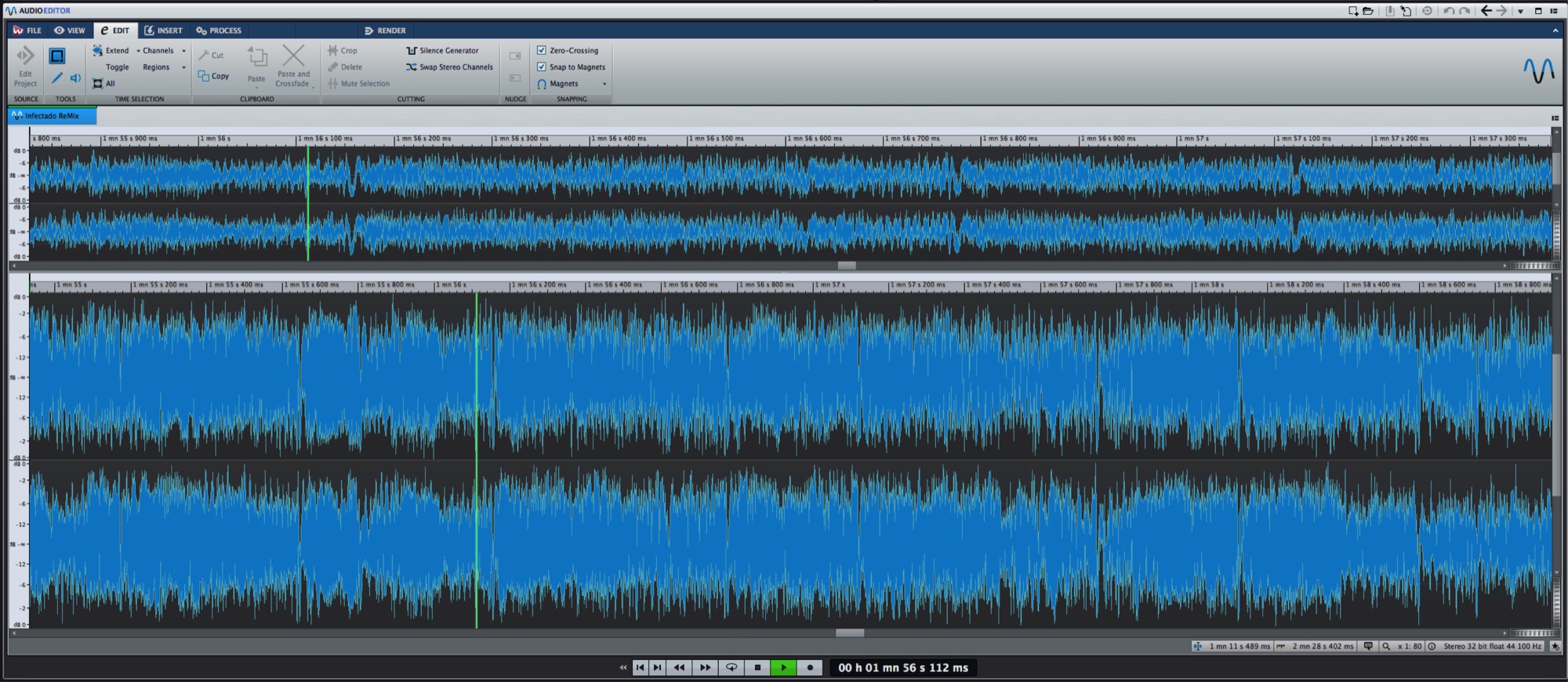Click the timecode display 00 h 01 mn 56 s
This screenshot has height=682, width=1568.
(x=903, y=667)
